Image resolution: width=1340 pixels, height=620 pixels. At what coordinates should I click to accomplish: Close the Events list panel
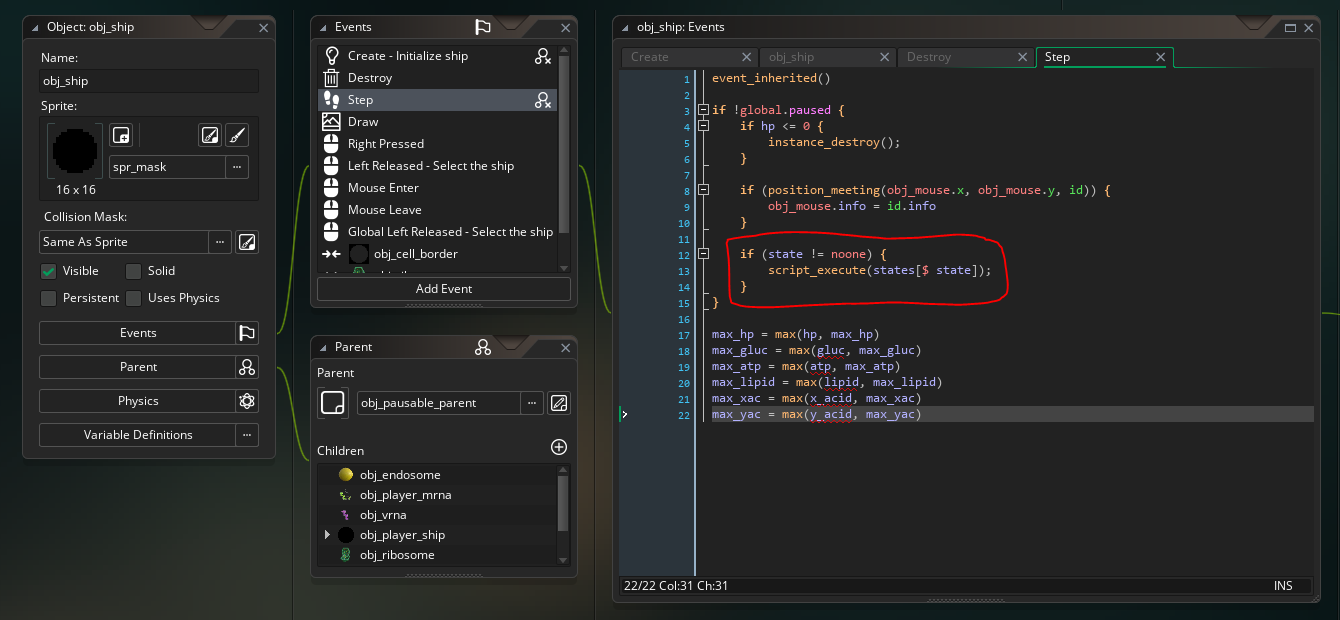(x=565, y=29)
